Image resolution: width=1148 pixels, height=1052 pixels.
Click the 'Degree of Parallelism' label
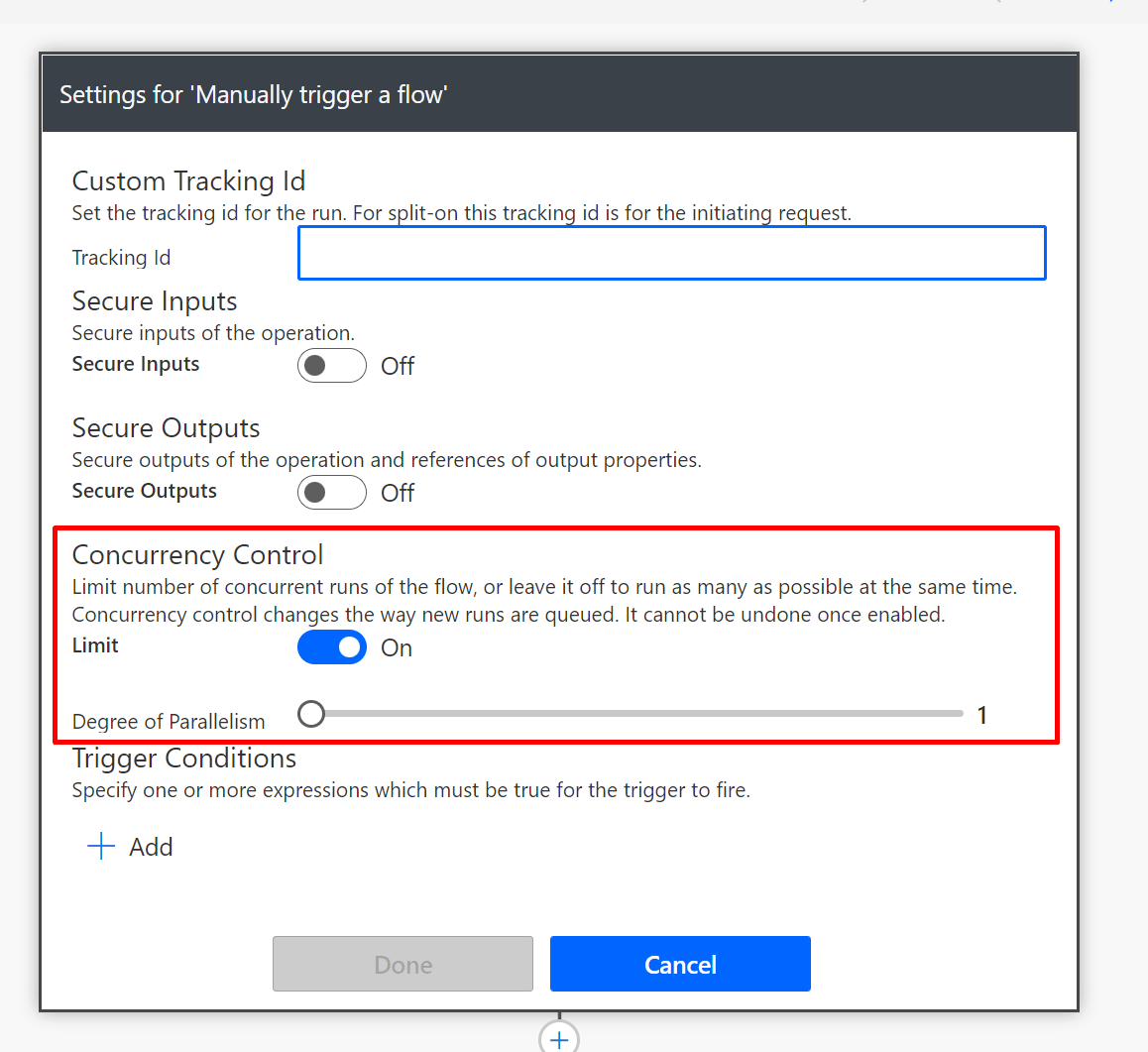[x=169, y=722]
